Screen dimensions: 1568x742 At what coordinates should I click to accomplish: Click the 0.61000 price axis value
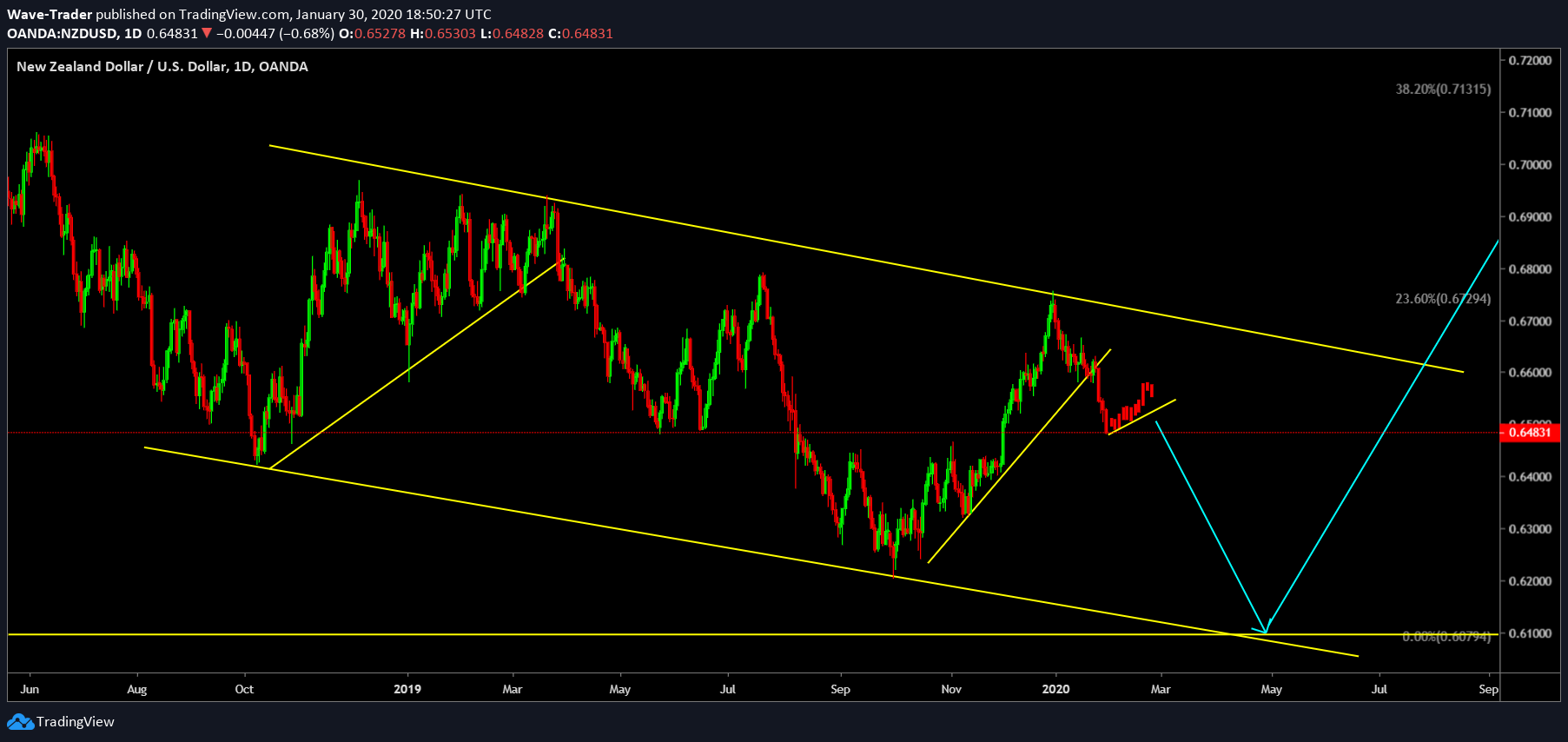(1530, 633)
